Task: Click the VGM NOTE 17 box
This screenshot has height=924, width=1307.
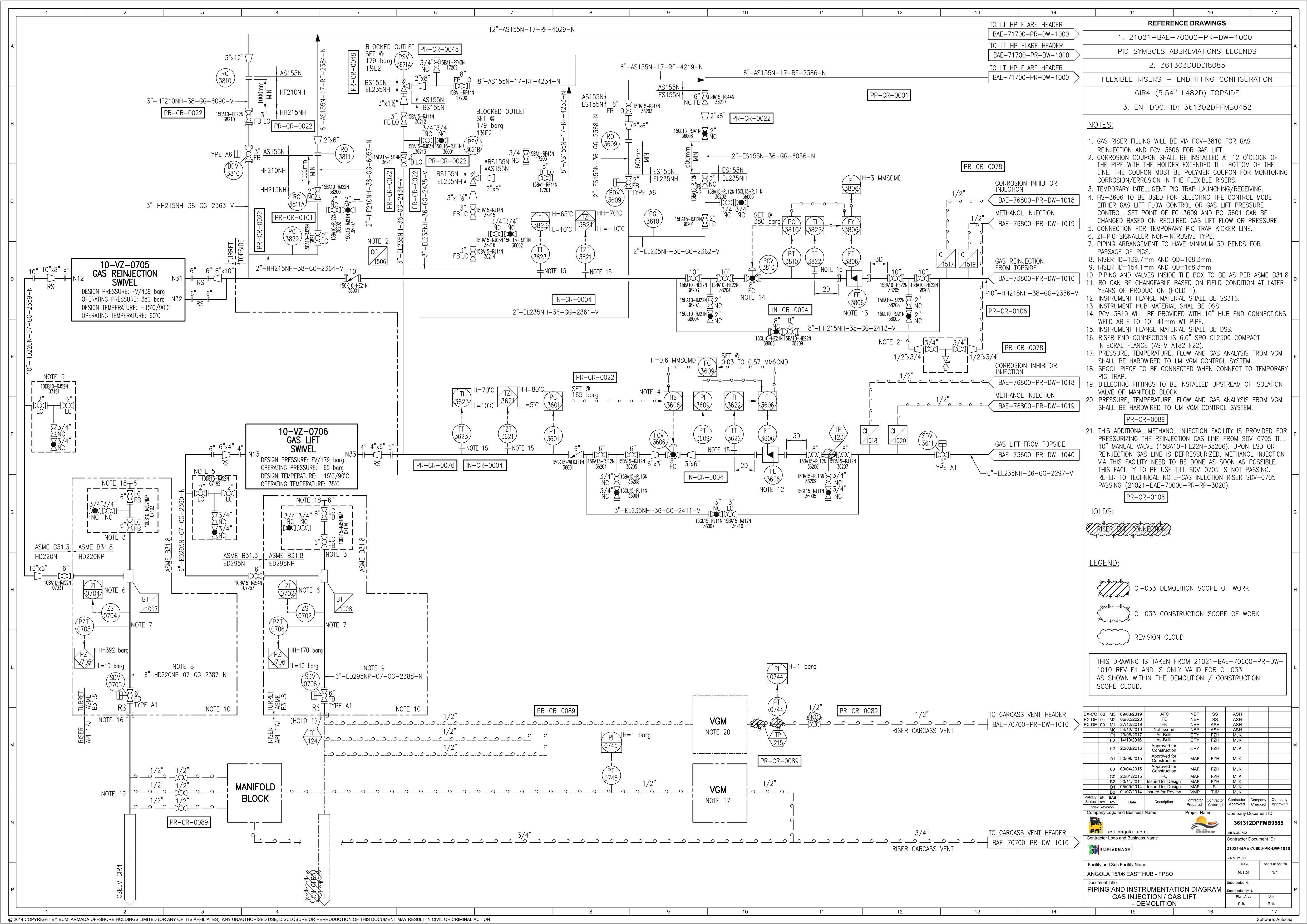Action: 719,794
